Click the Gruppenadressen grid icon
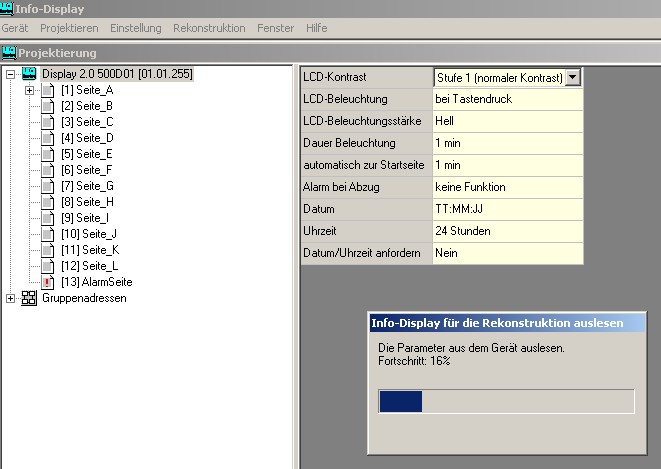This screenshot has width=661, height=469. [29, 298]
